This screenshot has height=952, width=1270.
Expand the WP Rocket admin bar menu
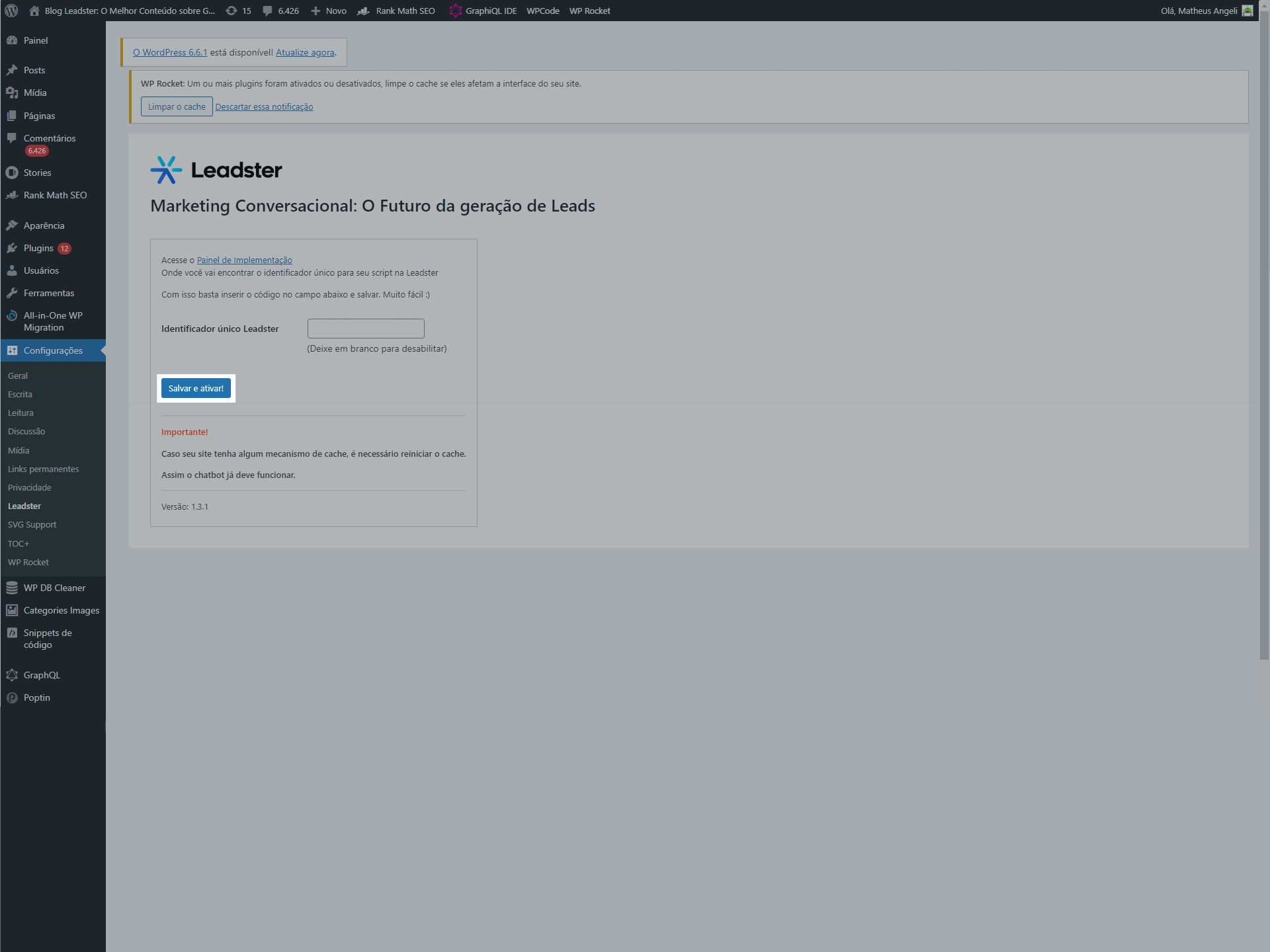[x=589, y=11]
